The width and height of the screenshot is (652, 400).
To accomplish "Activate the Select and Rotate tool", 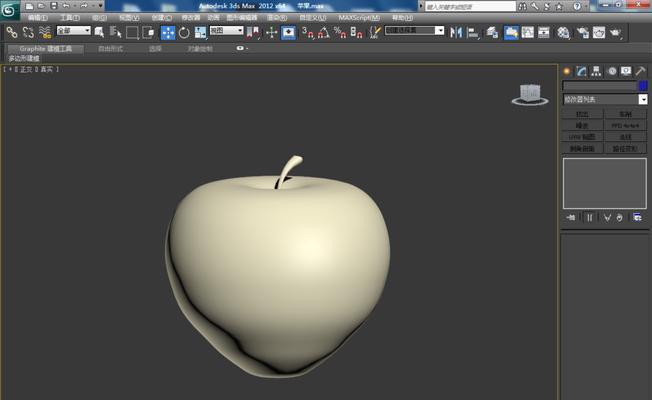I will pyautogui.click(x=184, y=32).
